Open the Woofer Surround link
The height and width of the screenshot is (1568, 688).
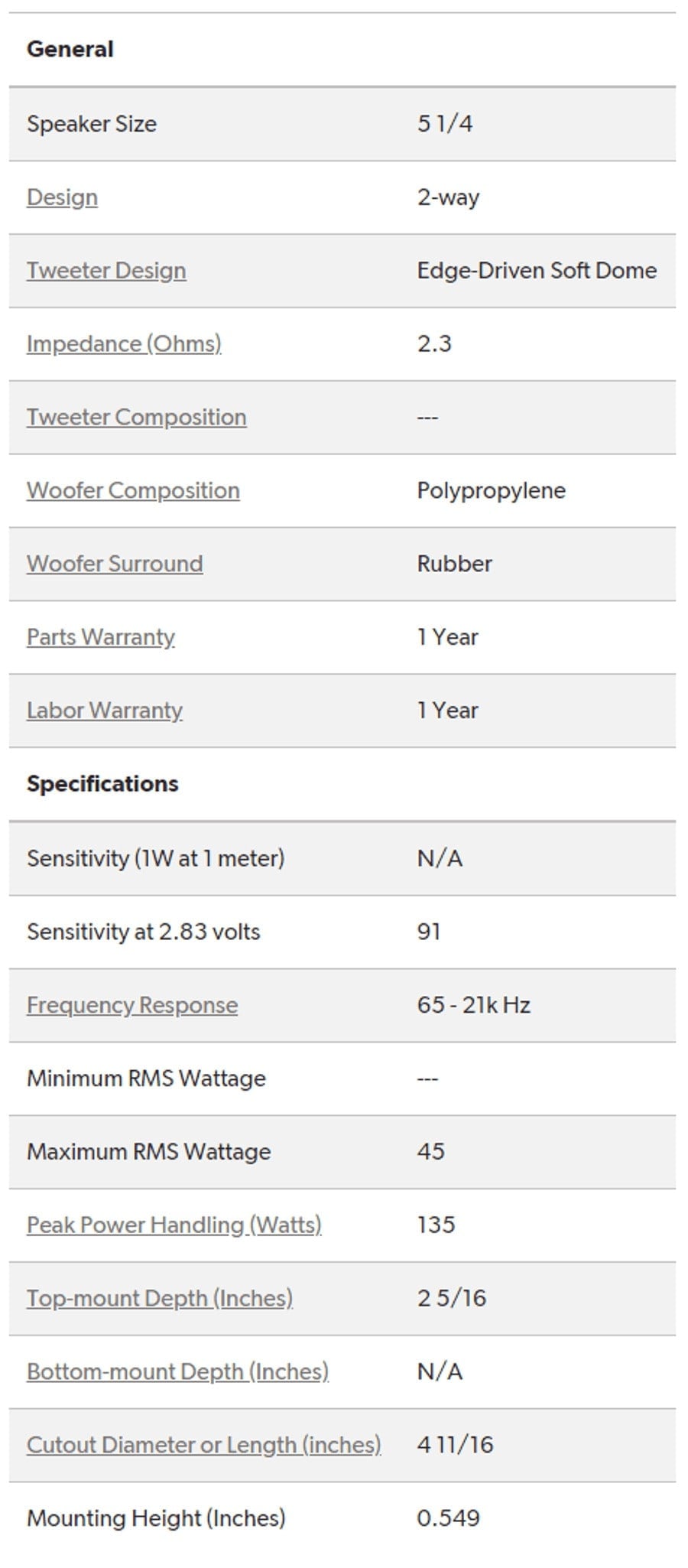click(x=115, y=564)
